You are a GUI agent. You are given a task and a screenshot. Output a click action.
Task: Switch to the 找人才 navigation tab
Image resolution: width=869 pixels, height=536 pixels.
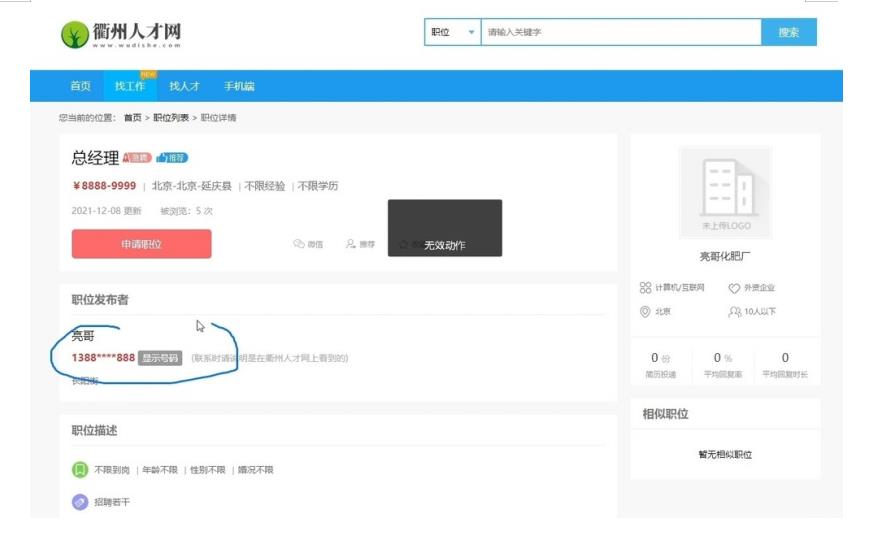point(184,86)
